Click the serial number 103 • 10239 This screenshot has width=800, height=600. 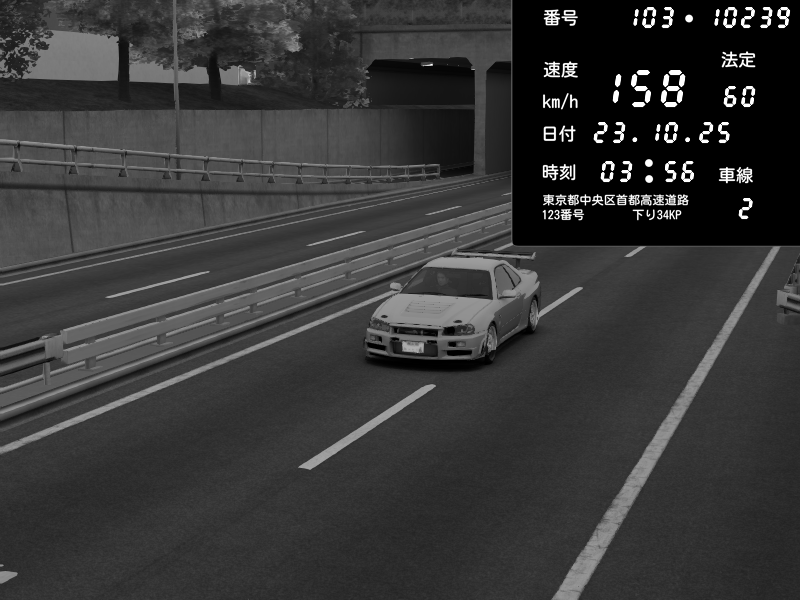(x=711, y=18)
